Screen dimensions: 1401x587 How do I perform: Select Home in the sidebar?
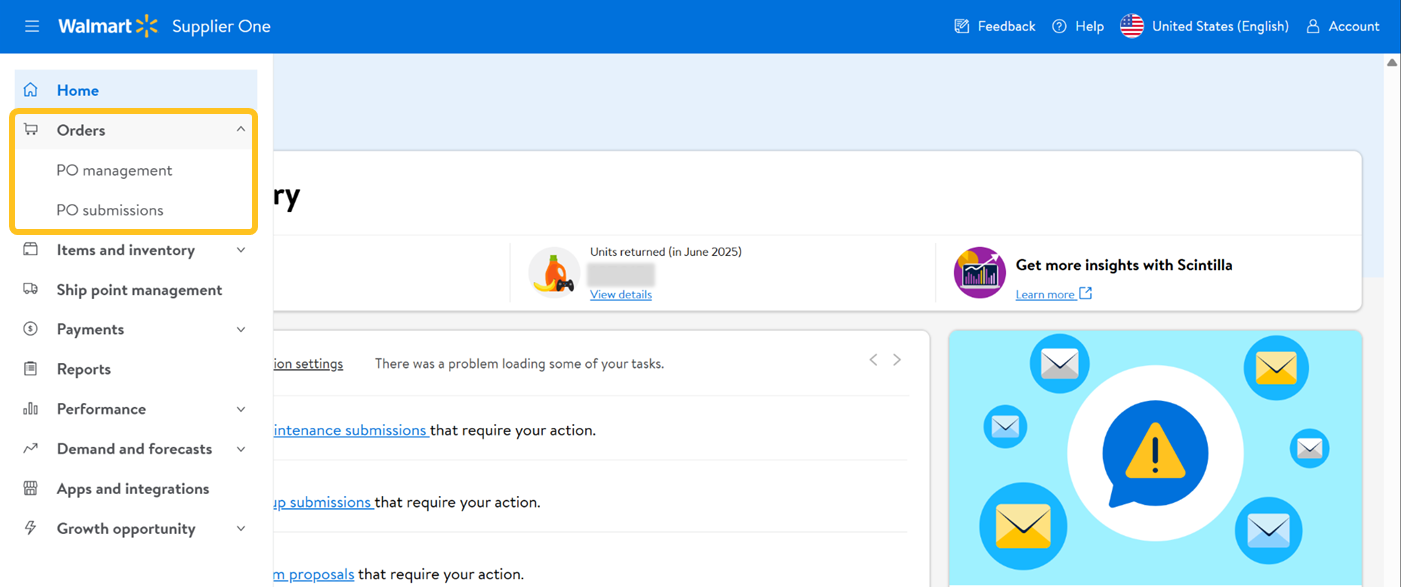(136, 90)
